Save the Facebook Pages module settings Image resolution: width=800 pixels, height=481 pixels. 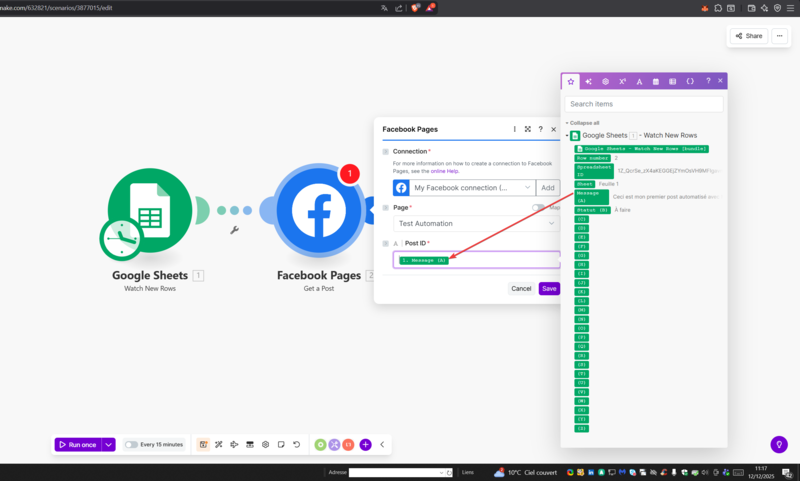549,289
